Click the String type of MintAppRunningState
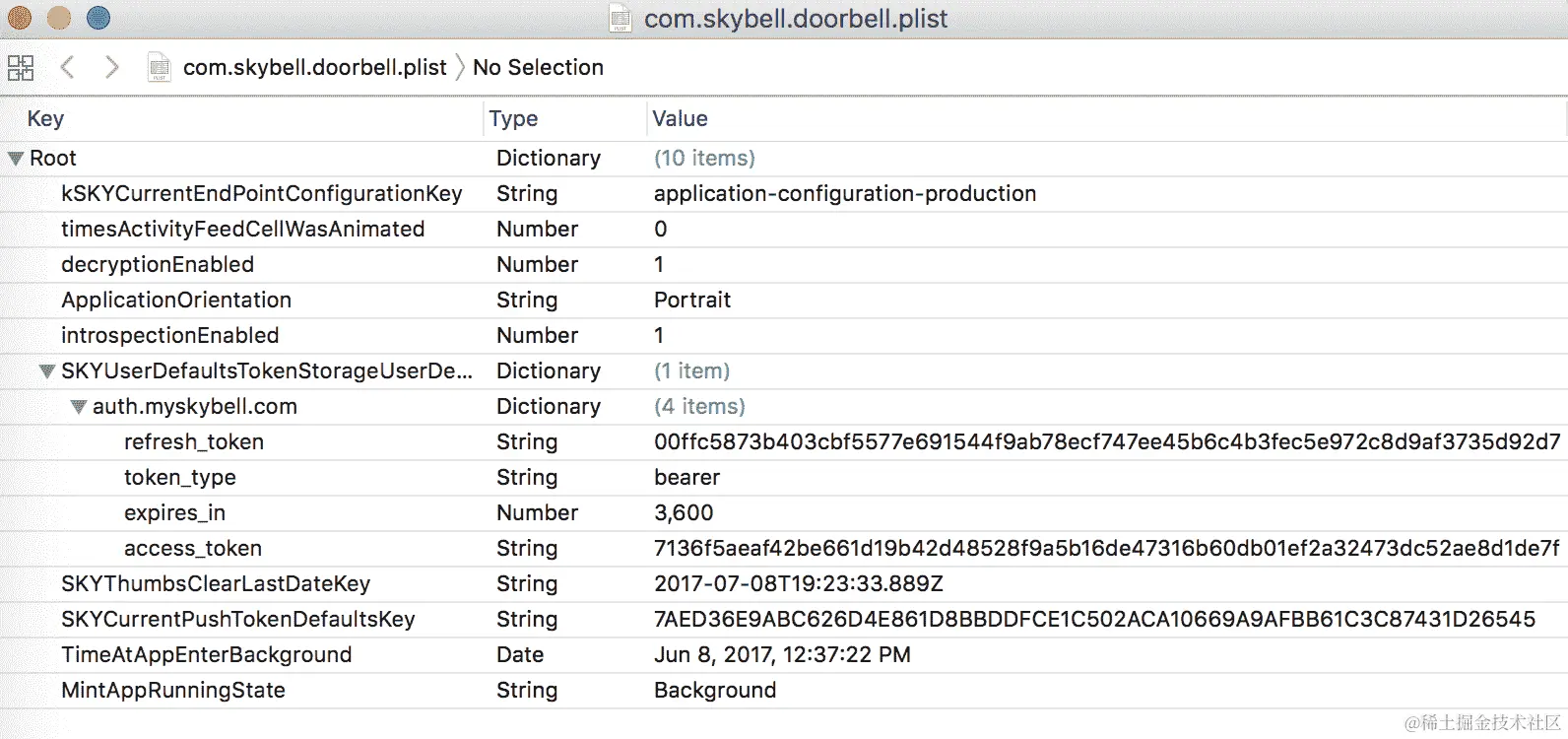Image resolution: width=1568 pixels, height=739 pixels. [527, 691]
